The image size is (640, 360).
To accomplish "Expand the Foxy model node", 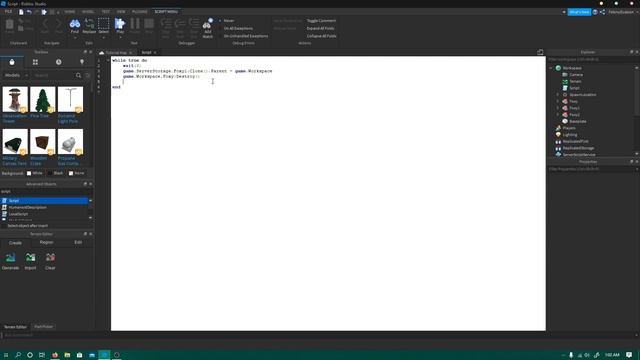I will [x=558, y=101].
